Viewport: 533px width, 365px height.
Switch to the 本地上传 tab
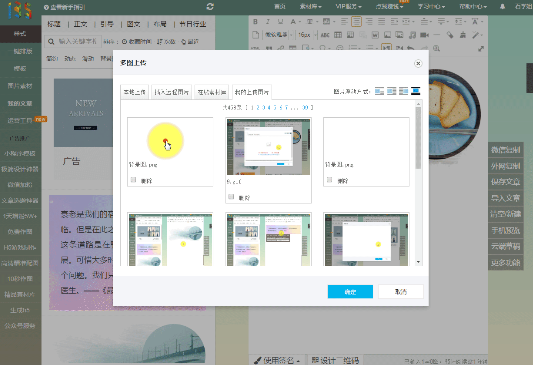click(x=135, y=92)
